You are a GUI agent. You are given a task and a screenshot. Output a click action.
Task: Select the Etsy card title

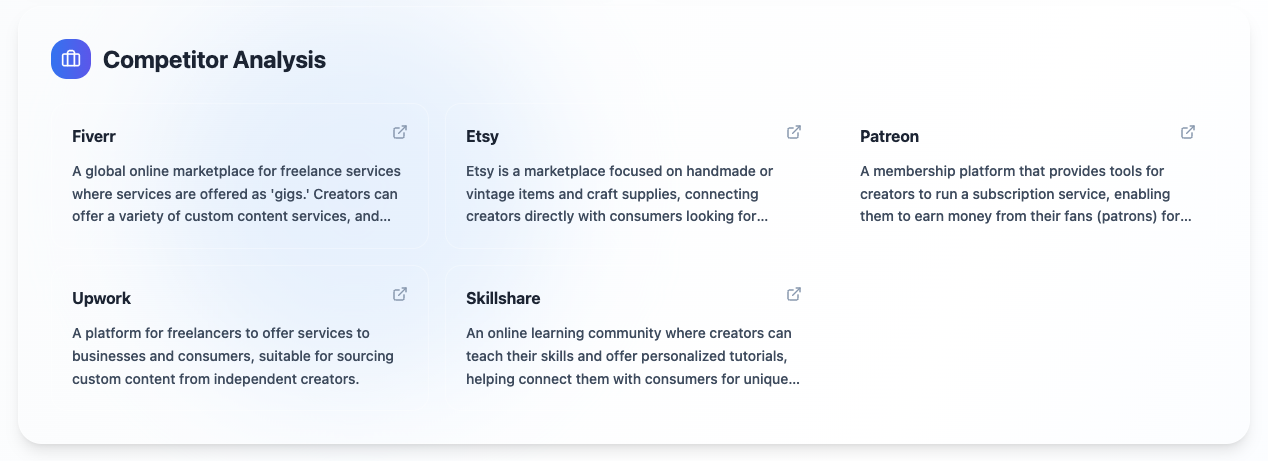coord(482,136)
